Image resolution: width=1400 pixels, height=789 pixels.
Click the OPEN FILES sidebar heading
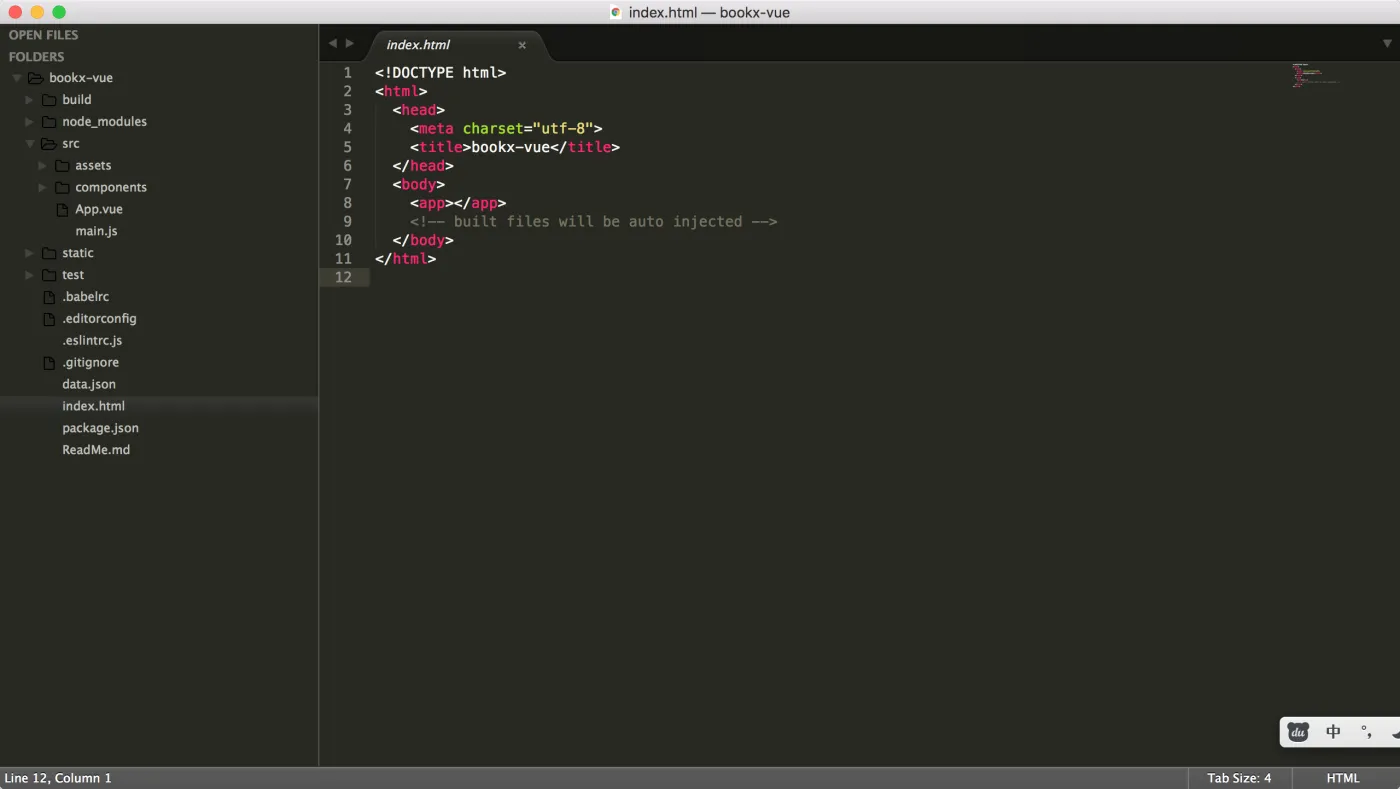point(43,35)
